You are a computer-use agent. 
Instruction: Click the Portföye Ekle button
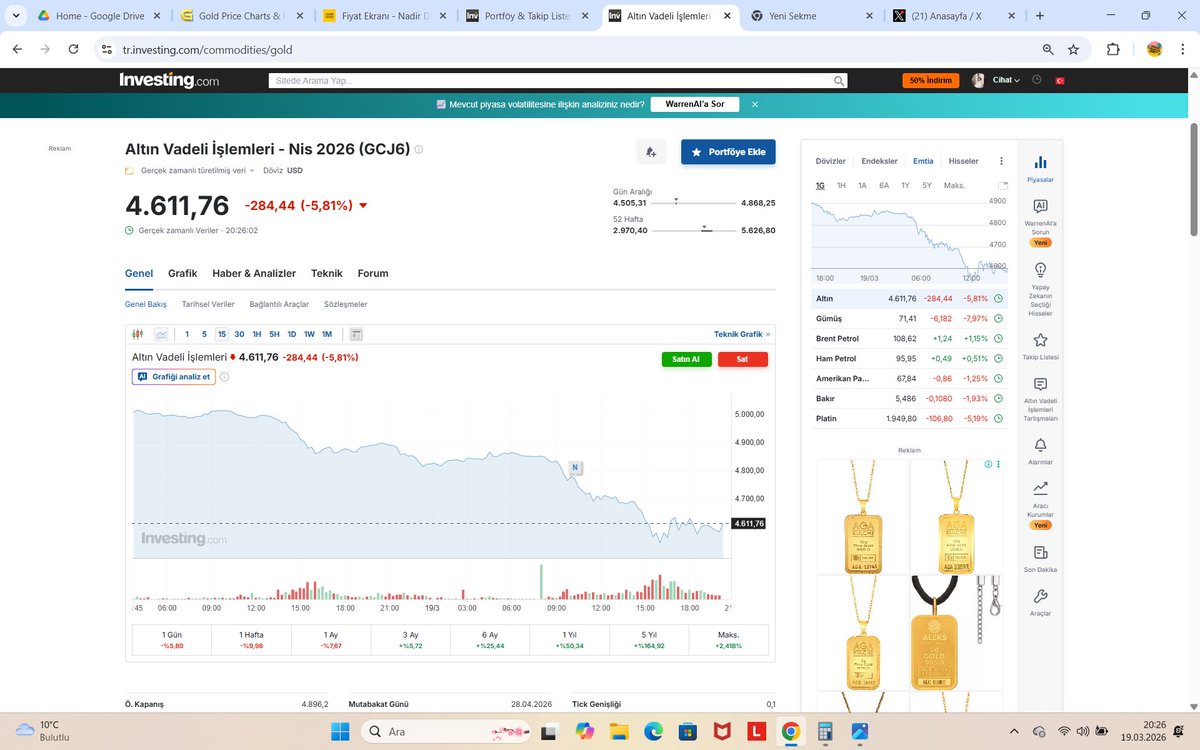(x=728, y=152)
